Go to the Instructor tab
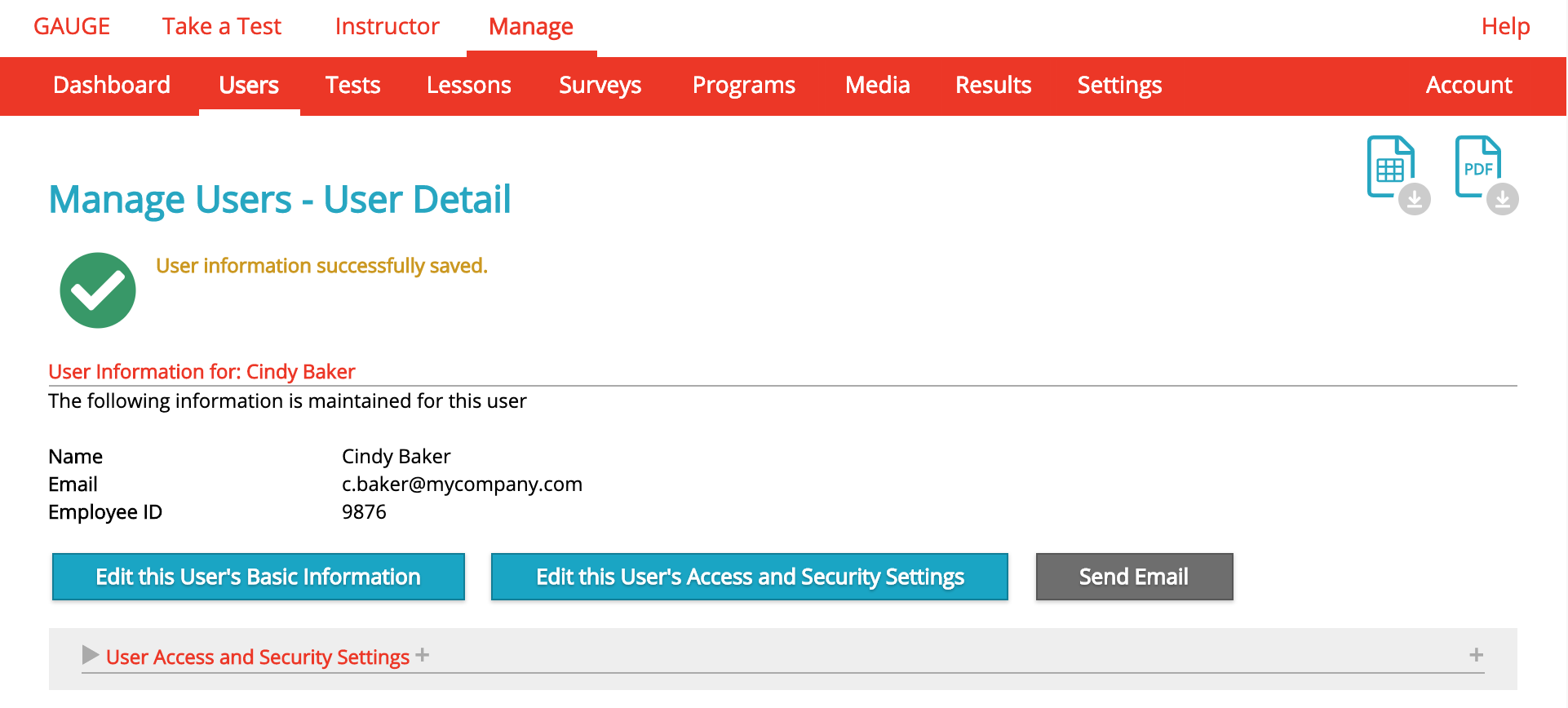Screen dimensions: 1568x708 tap(387, 27)
